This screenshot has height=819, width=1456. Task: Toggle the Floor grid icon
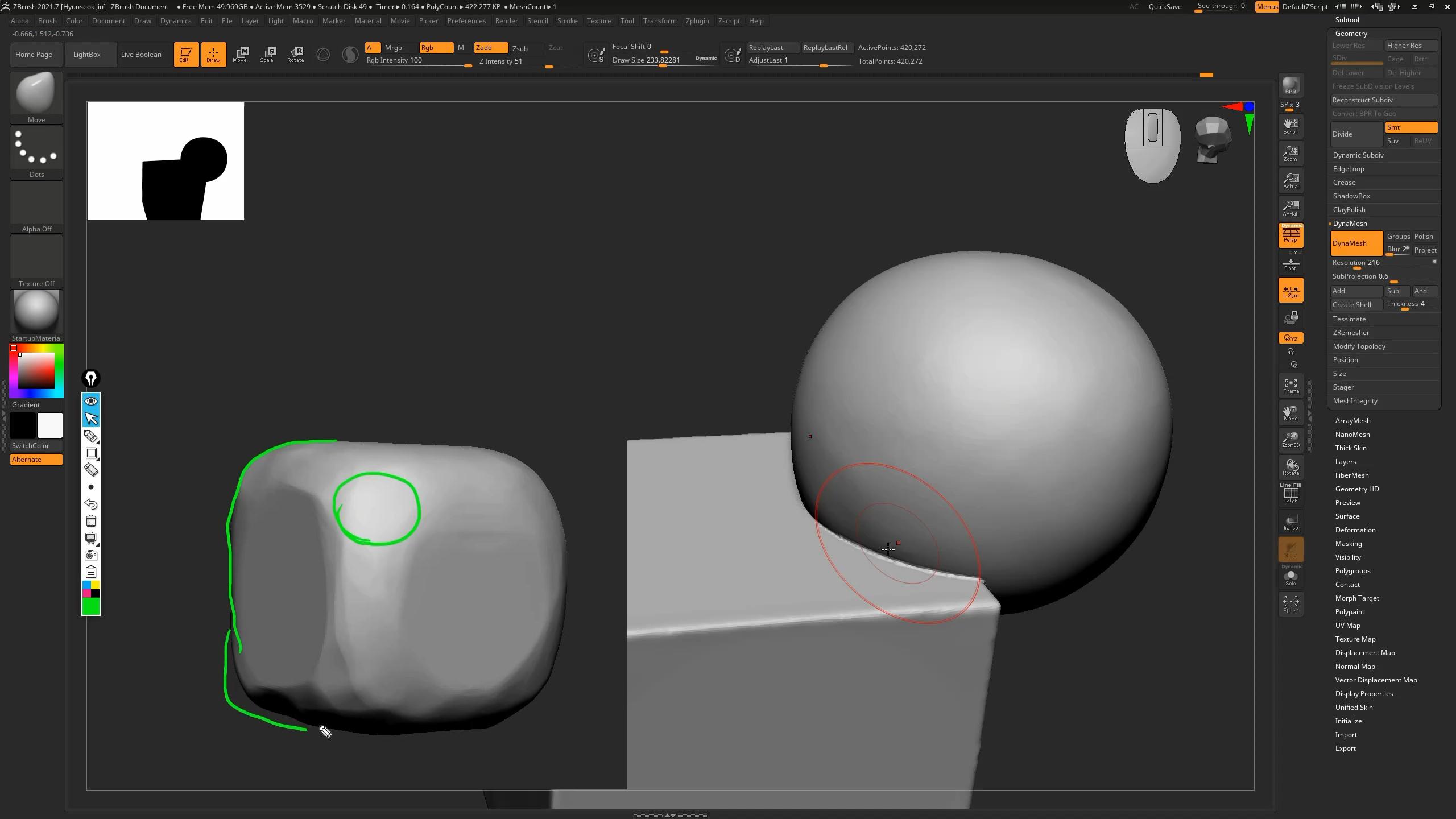(x=1290, y=264)
